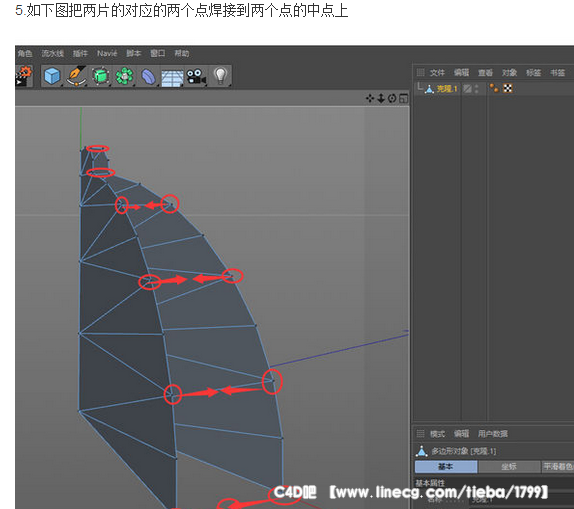This screenshot has height=509, width=574.
Task: Click the polygon object icon next to 克隆.1
Action: 429,89
